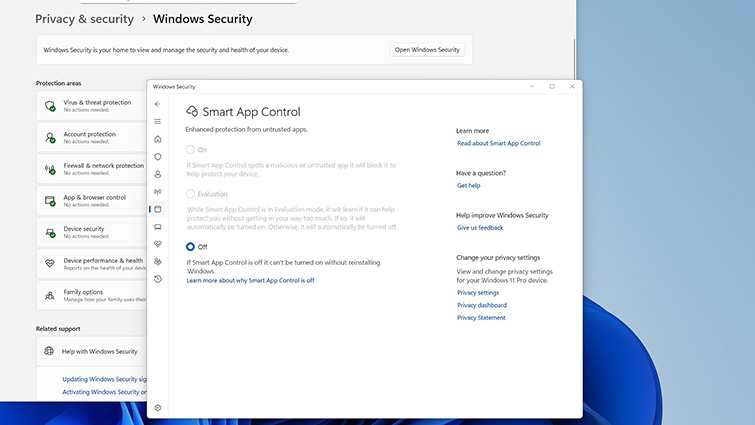Viewport: 755px width, 425px height.
Task: Expand Help with Windows Security section
Action: (x=99, y=351)
